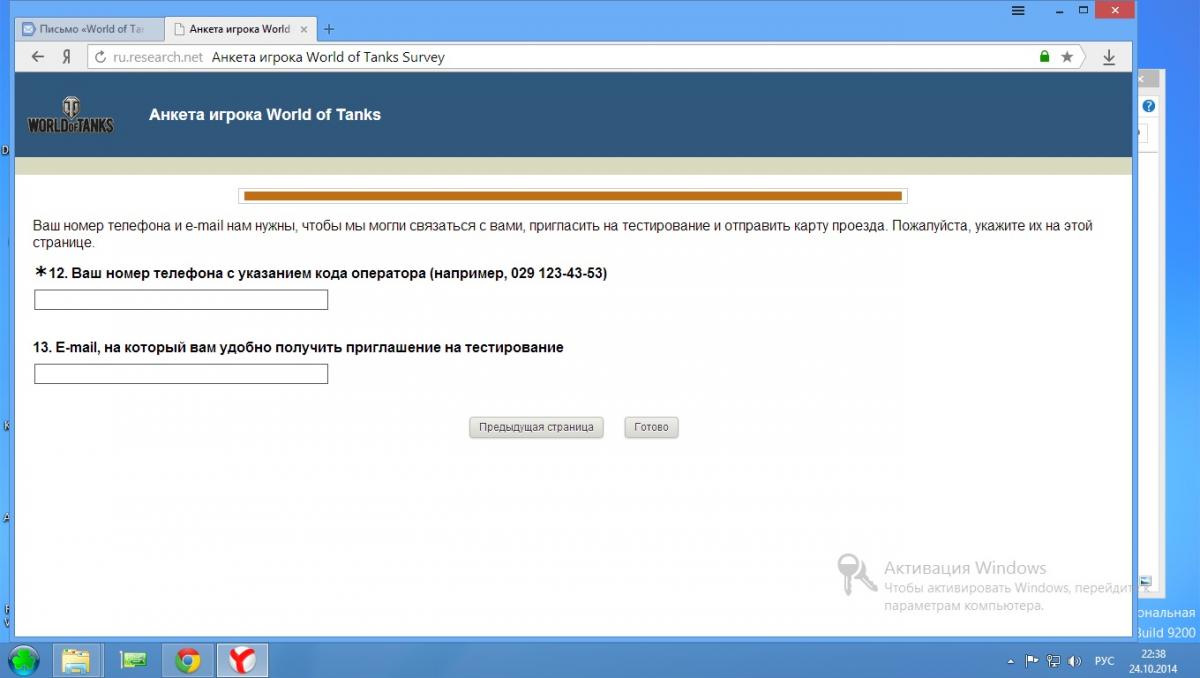
Task: Open the volume speaker tray icon
Action: 1075,661
